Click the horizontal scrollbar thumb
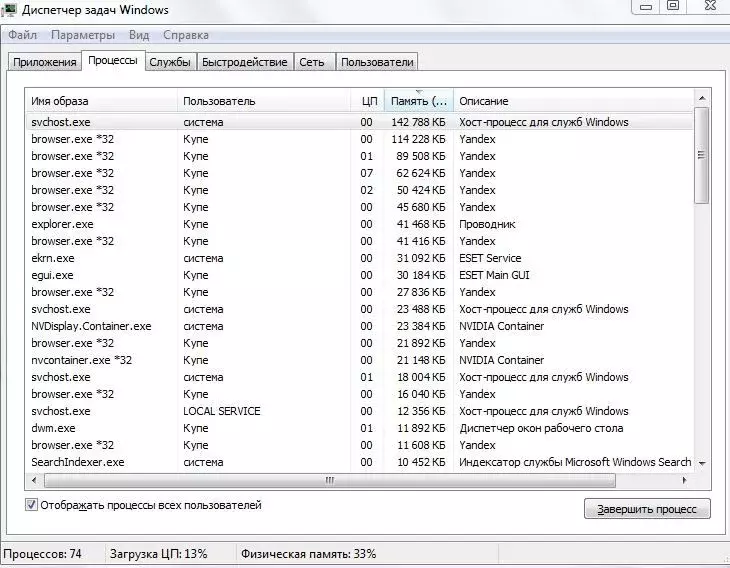730x568 pixels. coord(330,480)
